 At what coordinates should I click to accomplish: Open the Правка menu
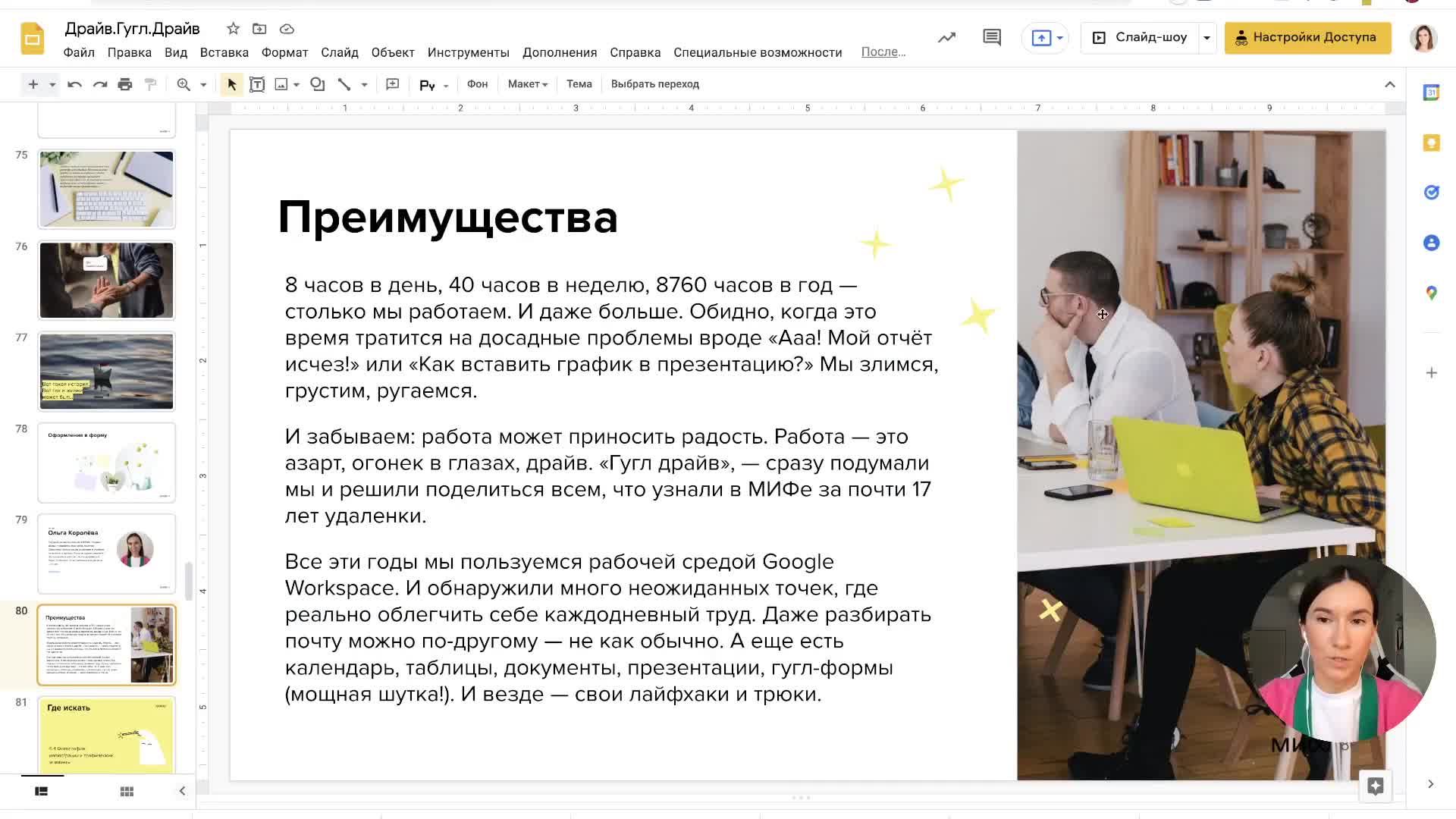pyautogui.click(x=130, y=52)
